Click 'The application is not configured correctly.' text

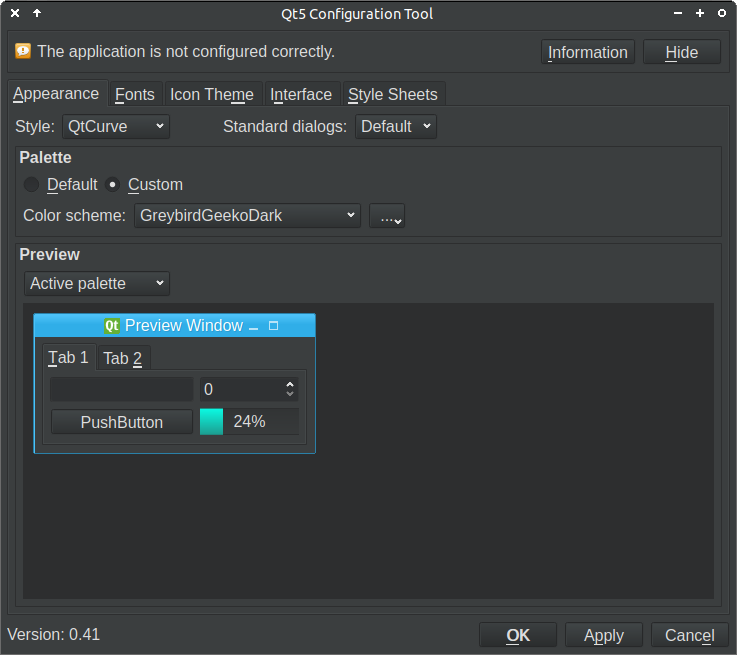tap(186, 51)
